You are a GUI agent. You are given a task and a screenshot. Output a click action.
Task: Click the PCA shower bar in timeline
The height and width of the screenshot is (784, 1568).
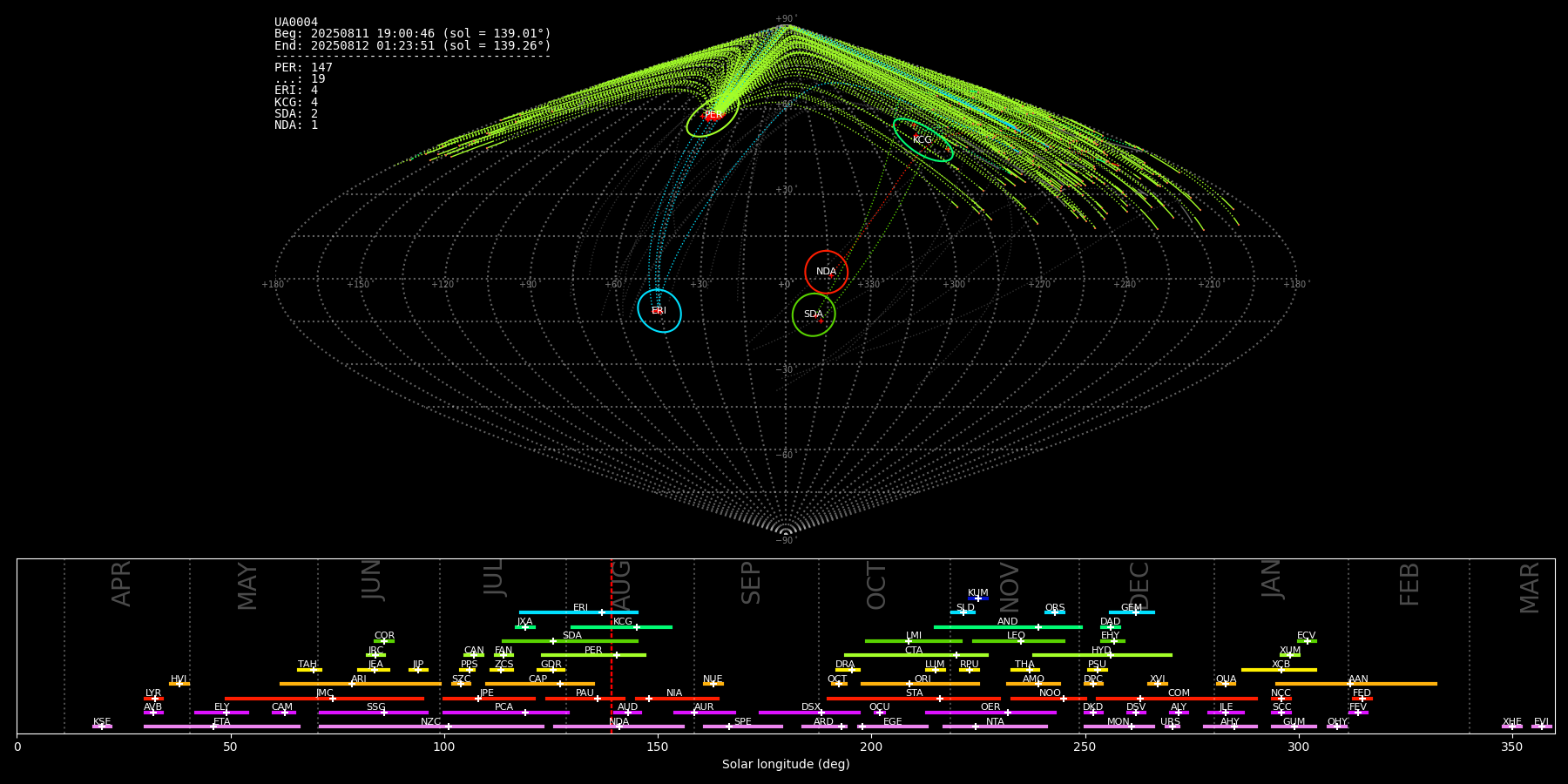pyautogui.click(x=505, y=713)
